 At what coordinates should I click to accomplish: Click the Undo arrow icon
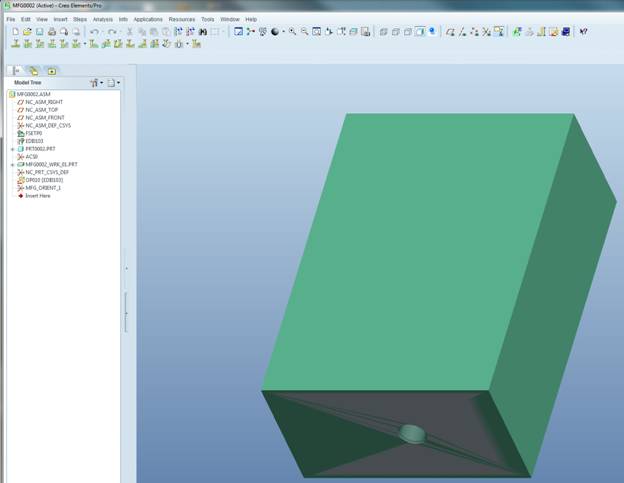[x=94, y=32]
